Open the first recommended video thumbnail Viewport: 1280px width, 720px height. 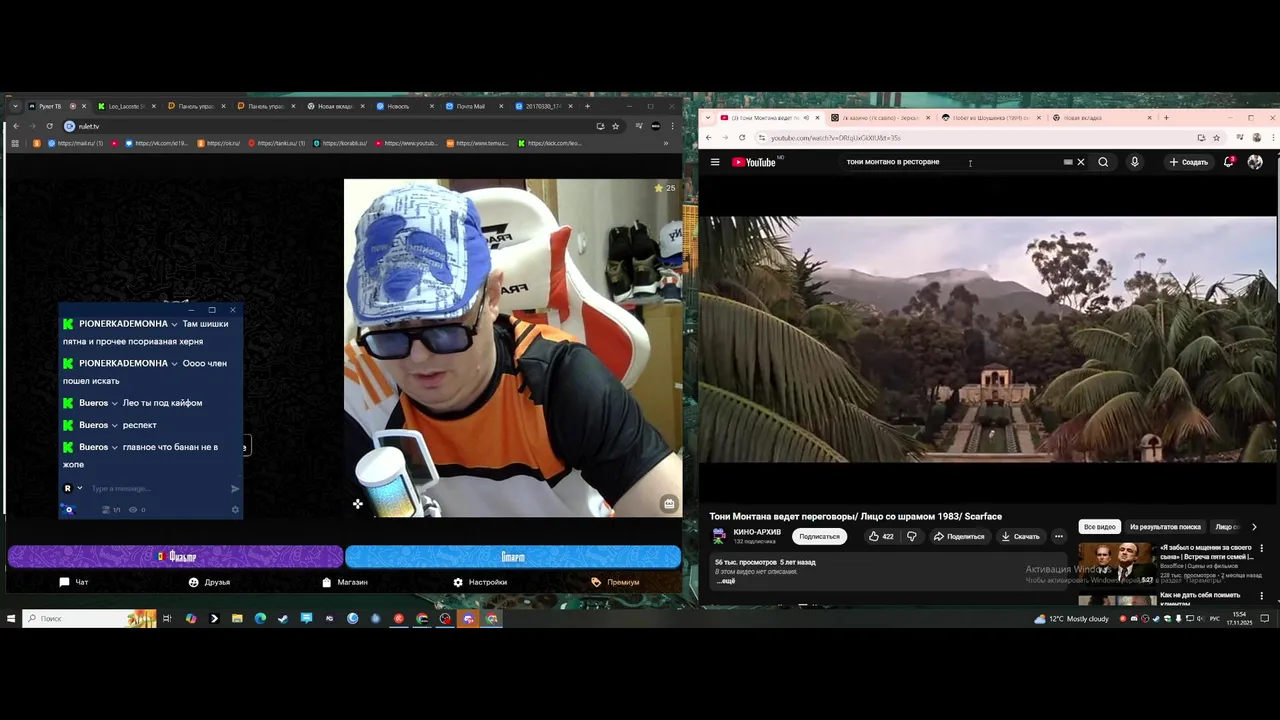tap(1117, 564)
